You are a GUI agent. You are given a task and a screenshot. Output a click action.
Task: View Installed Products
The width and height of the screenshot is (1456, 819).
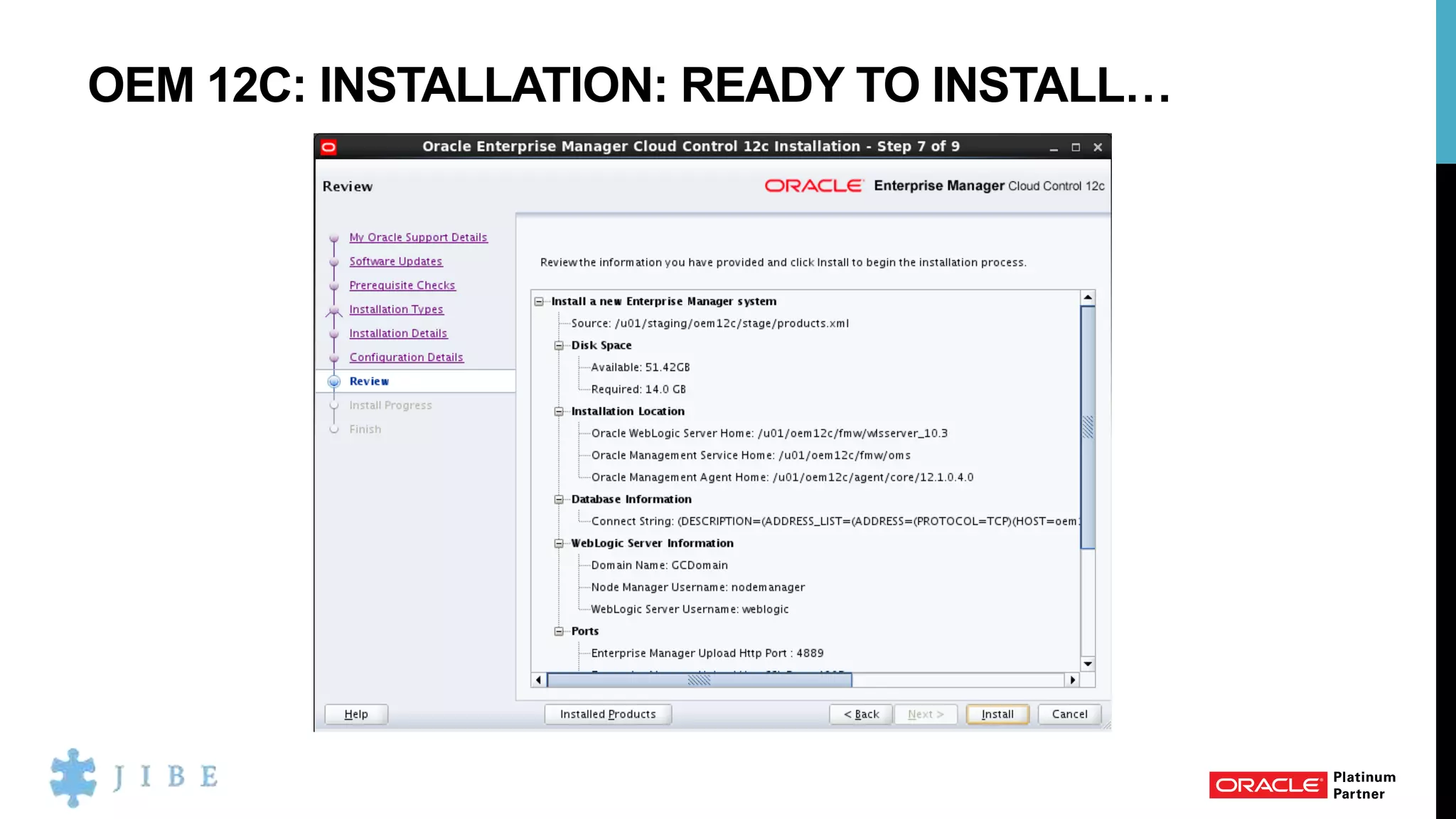pos(608,714)
